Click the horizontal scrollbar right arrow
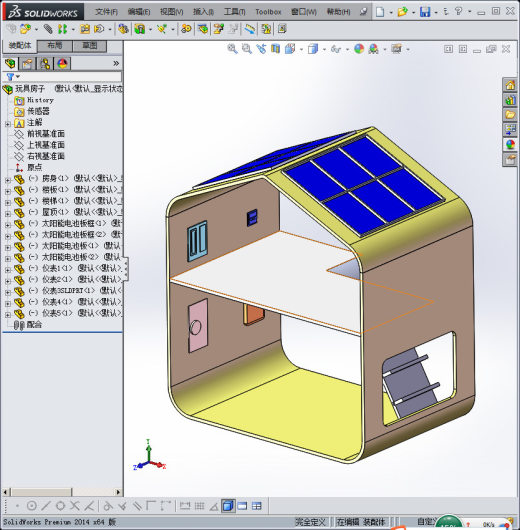Screen dimensions: 520x530 click(x=118, y=492)
